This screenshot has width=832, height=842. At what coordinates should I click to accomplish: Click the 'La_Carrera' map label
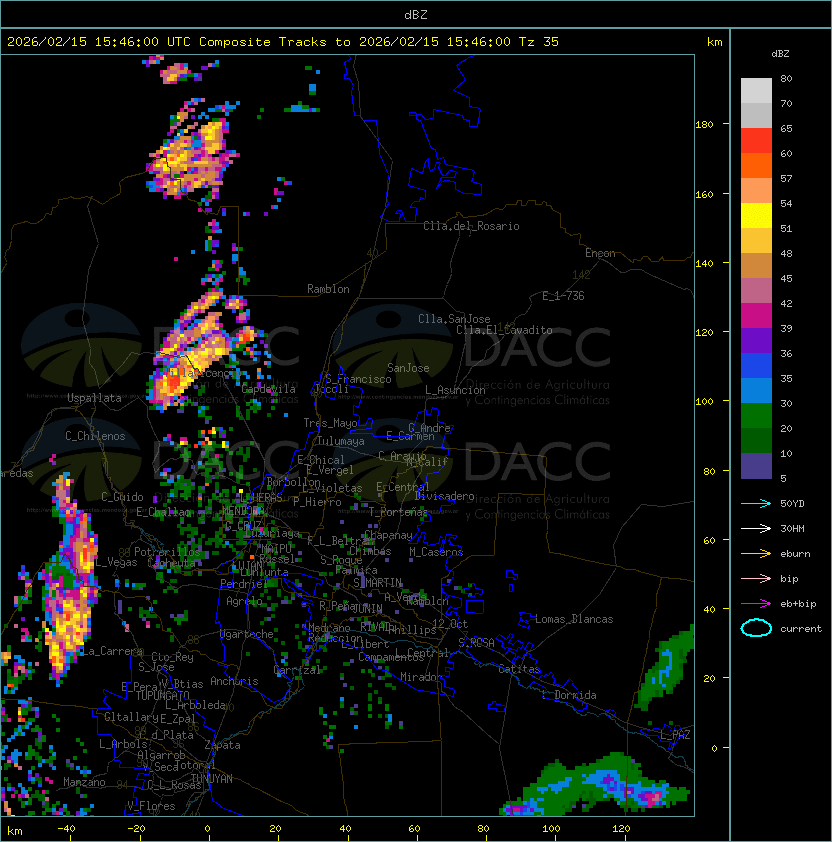pyautogui.click(x=112, y=651)
